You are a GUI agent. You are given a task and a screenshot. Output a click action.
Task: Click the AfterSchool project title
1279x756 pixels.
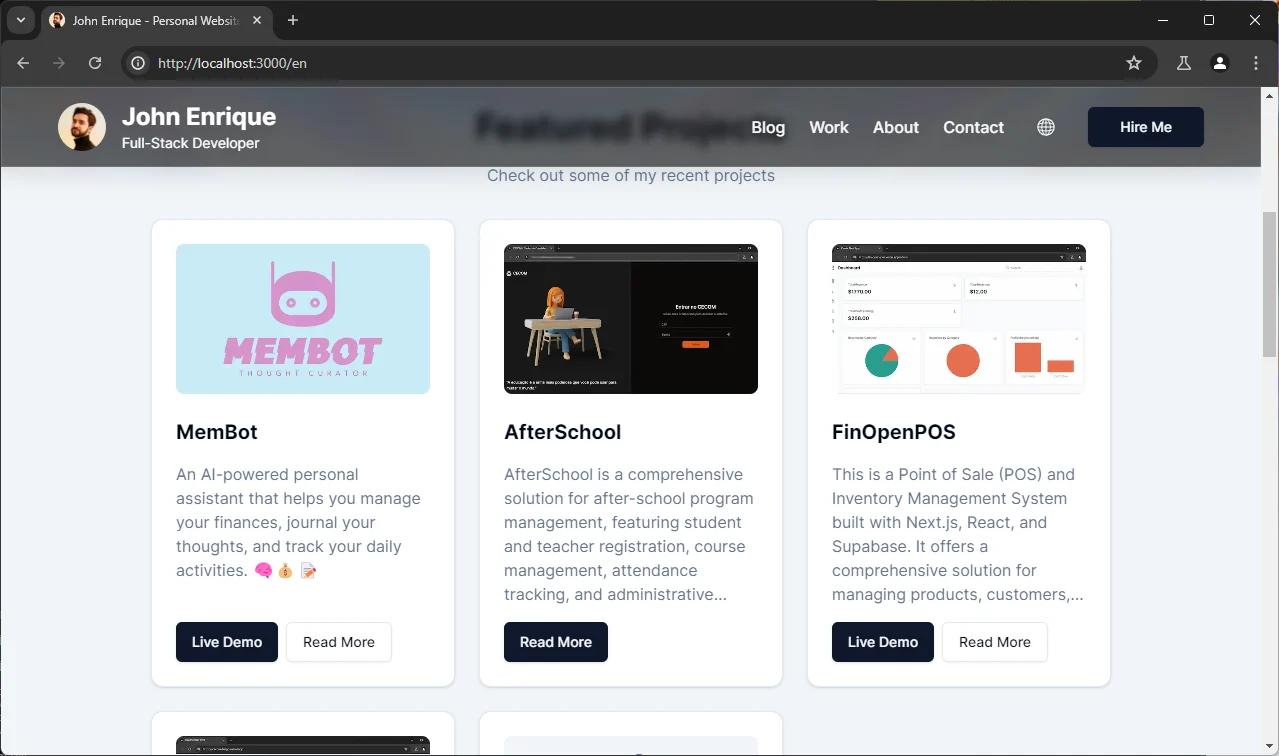(x=563, y=432)
